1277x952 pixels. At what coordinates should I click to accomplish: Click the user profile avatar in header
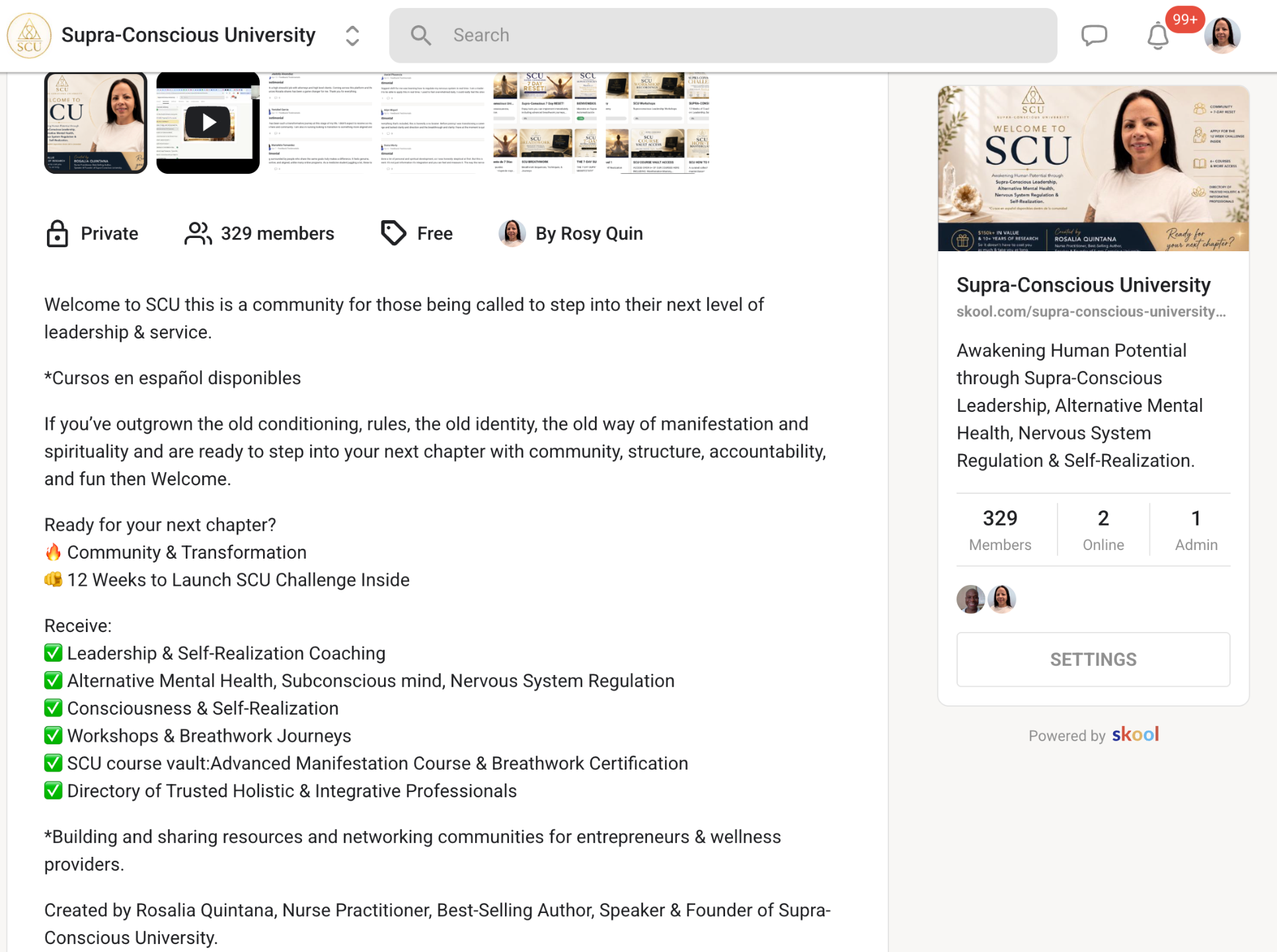pos(1222,35)
